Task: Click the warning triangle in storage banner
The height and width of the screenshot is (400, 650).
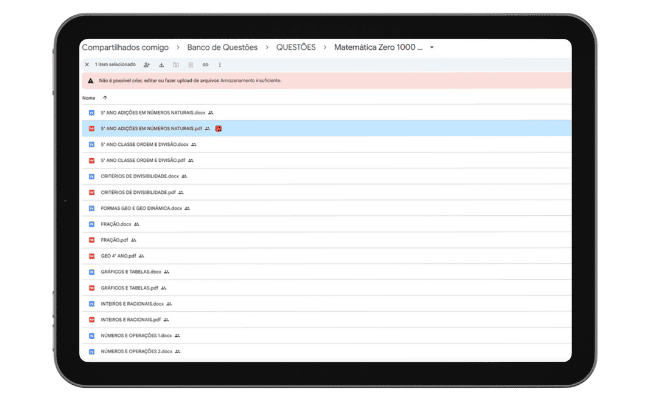Action: [x=90, y=80]
